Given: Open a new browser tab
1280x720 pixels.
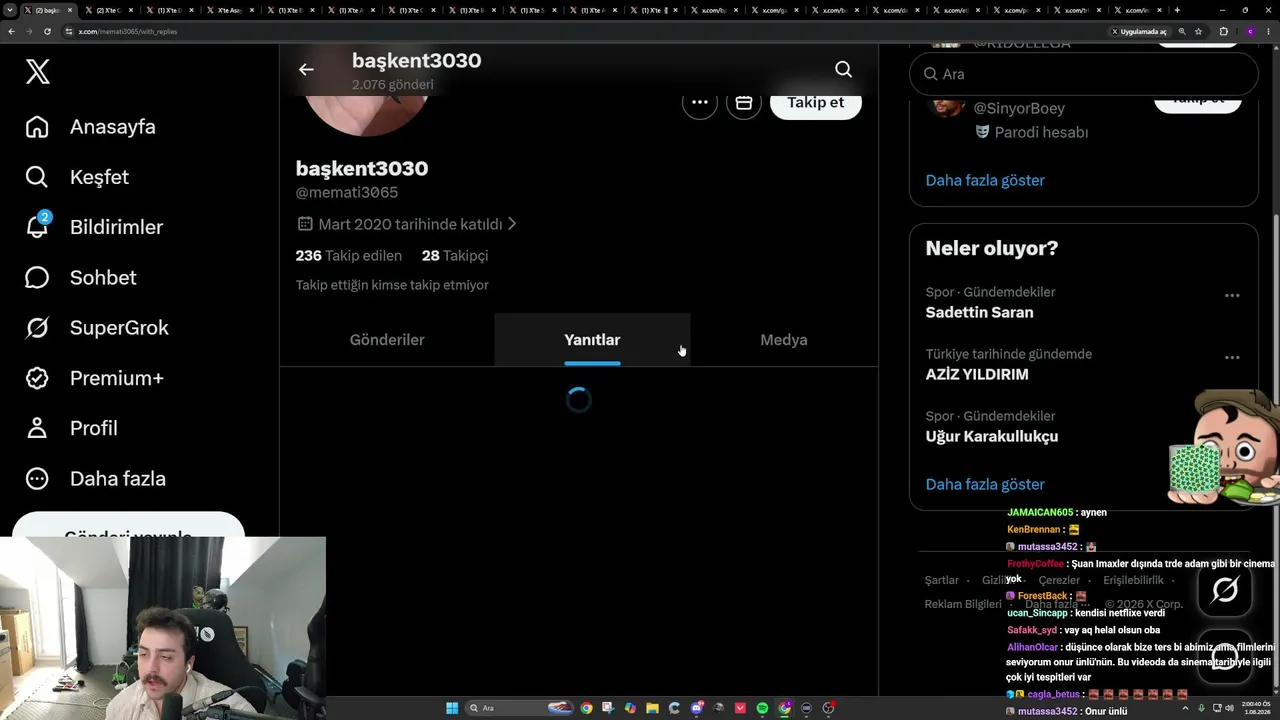Looking at the screenshot, I should (x=1177, y=10).
